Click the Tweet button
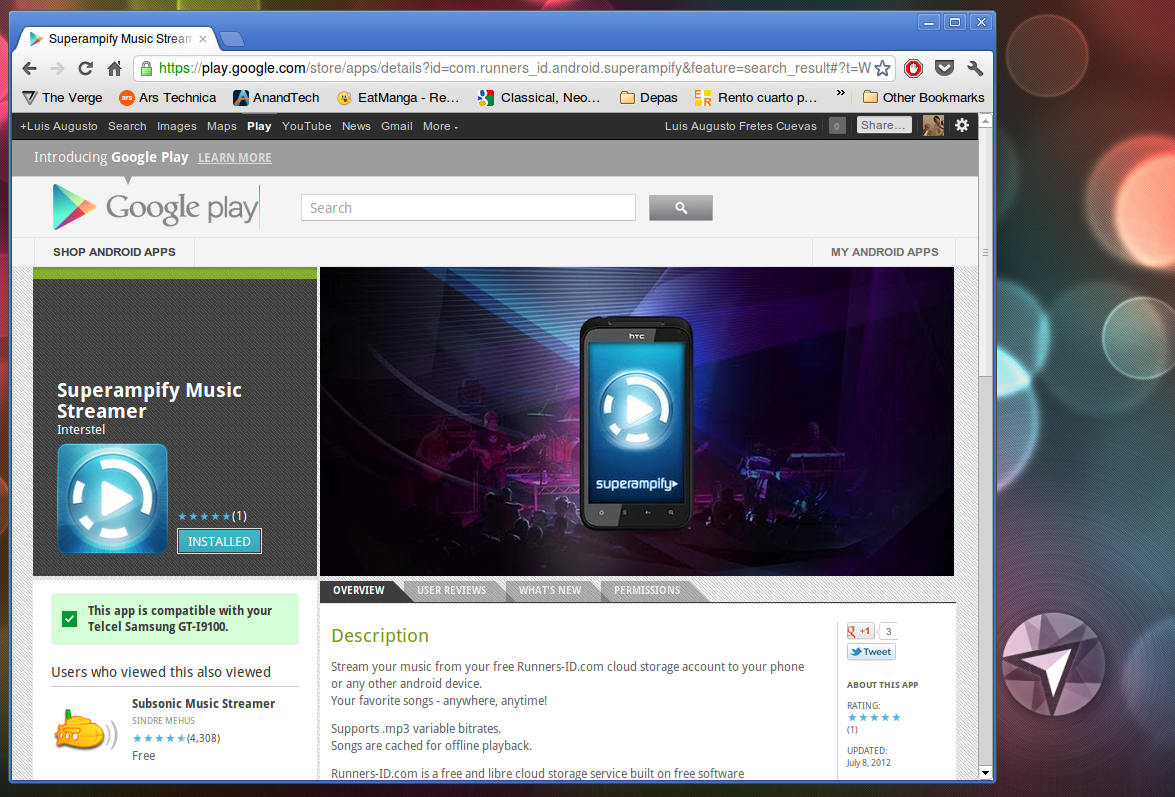Image resolution: width=1175 pixels, height=797 pixels. (871, 652)
